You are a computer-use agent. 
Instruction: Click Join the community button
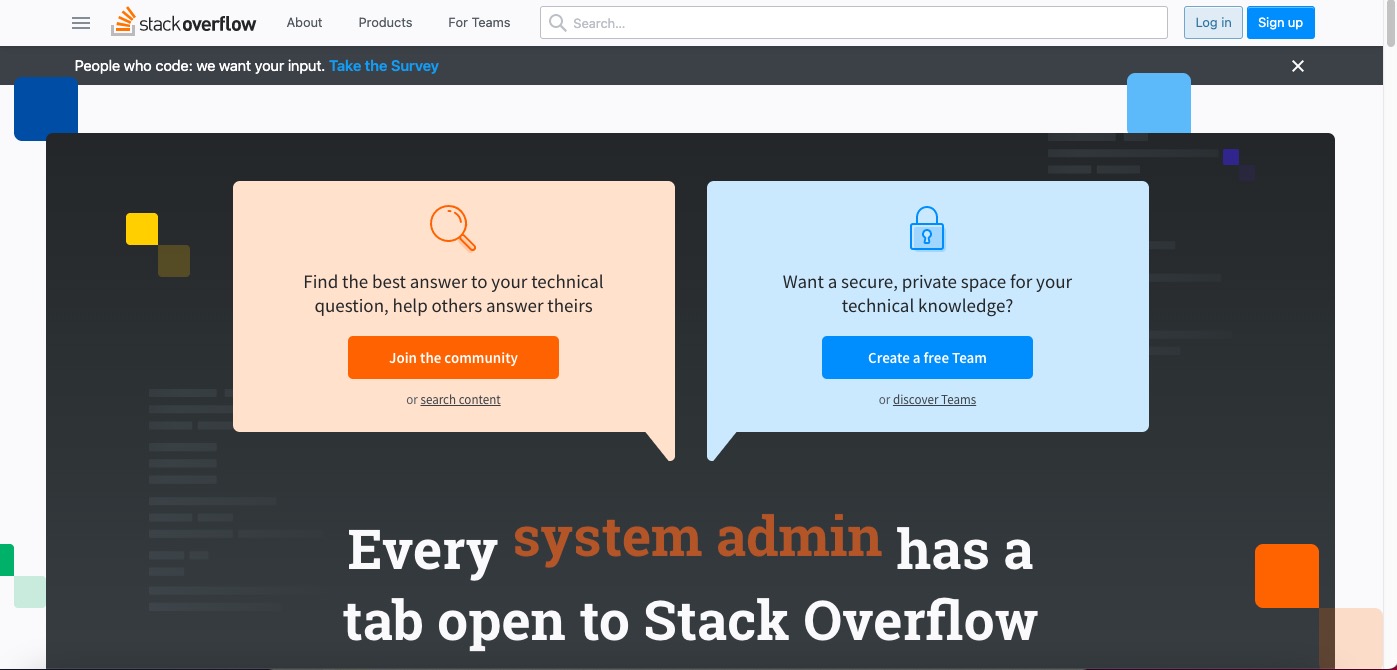click(x=453, y=358)
